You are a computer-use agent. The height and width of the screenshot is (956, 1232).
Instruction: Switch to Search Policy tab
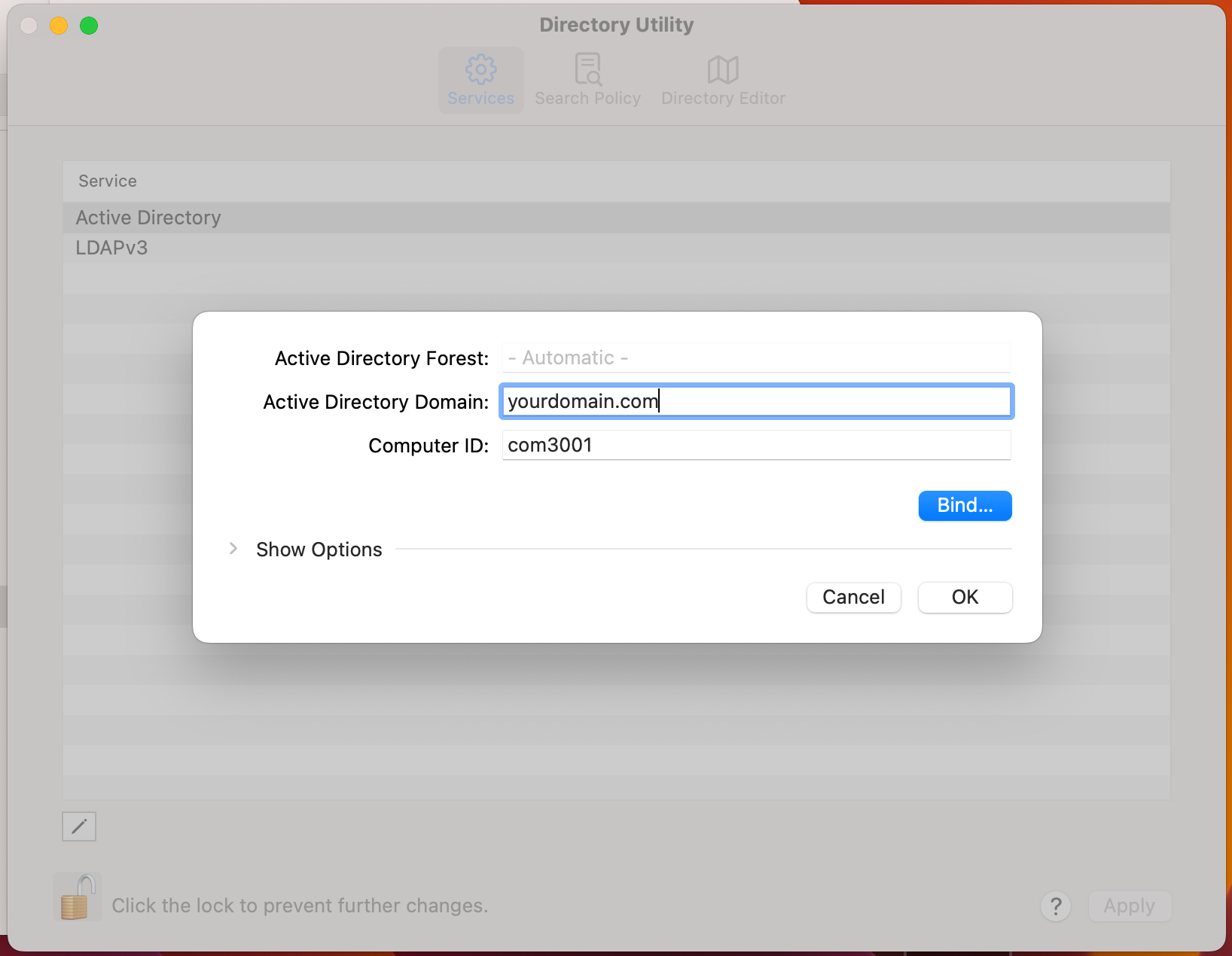pyautogui.click(x=587, y=81)
